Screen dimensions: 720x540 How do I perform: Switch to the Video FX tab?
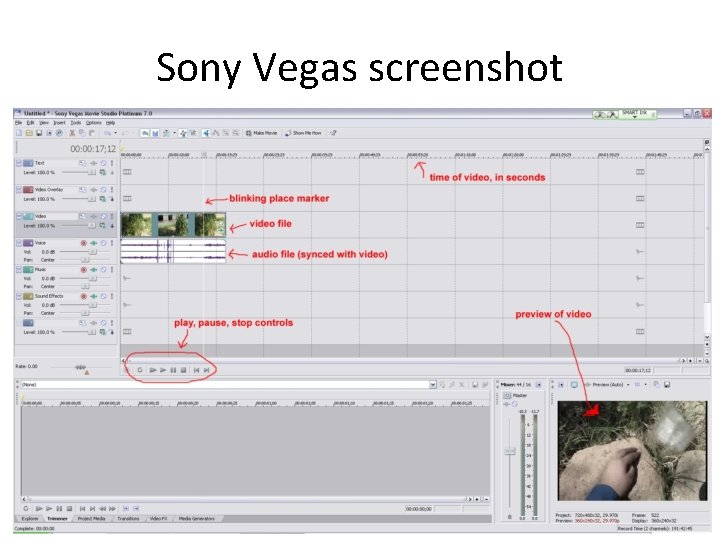[x=158, y=518]
